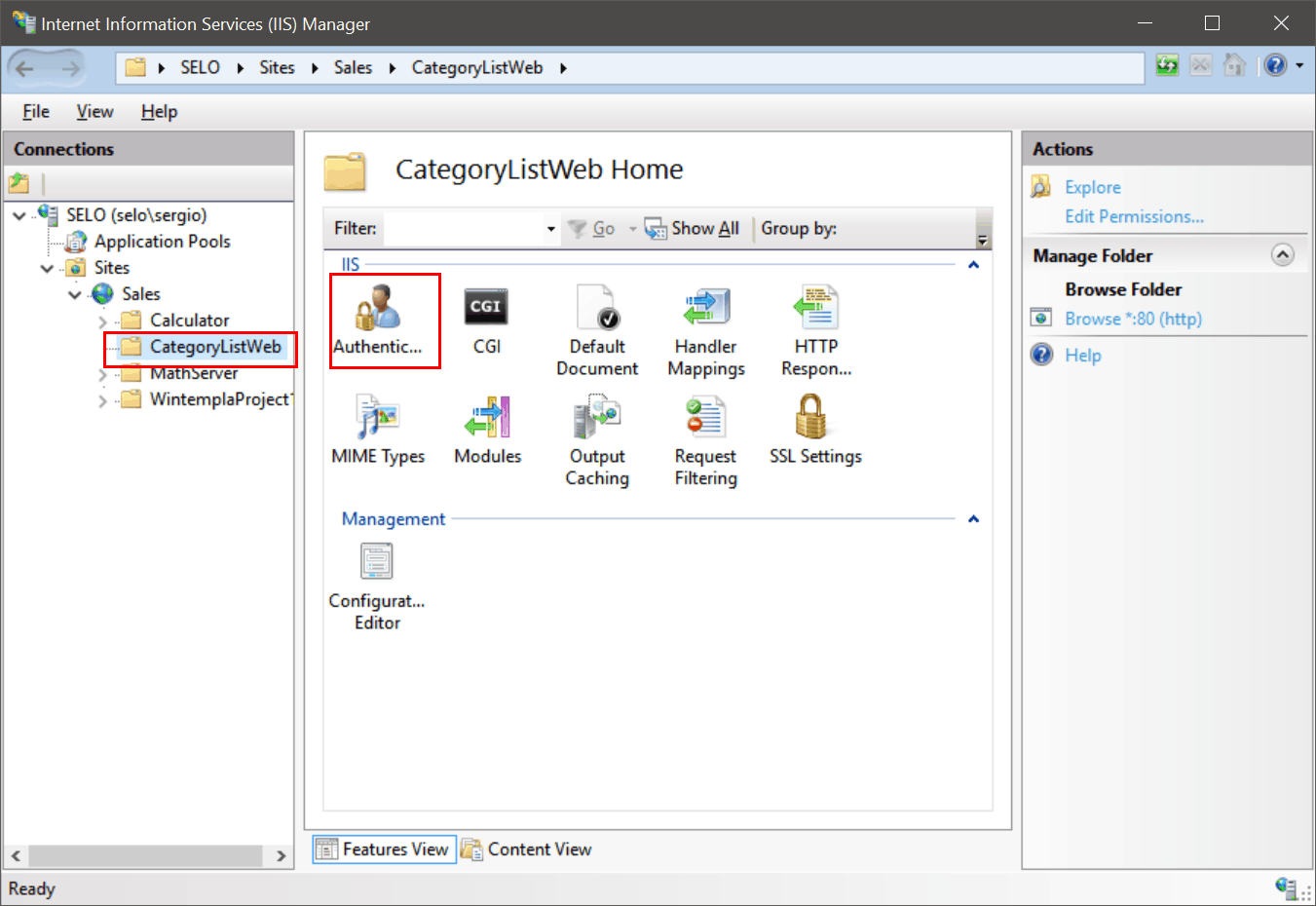Click the IIS Manager title bar icon
1316x906 pixels.
pos(23,21)
